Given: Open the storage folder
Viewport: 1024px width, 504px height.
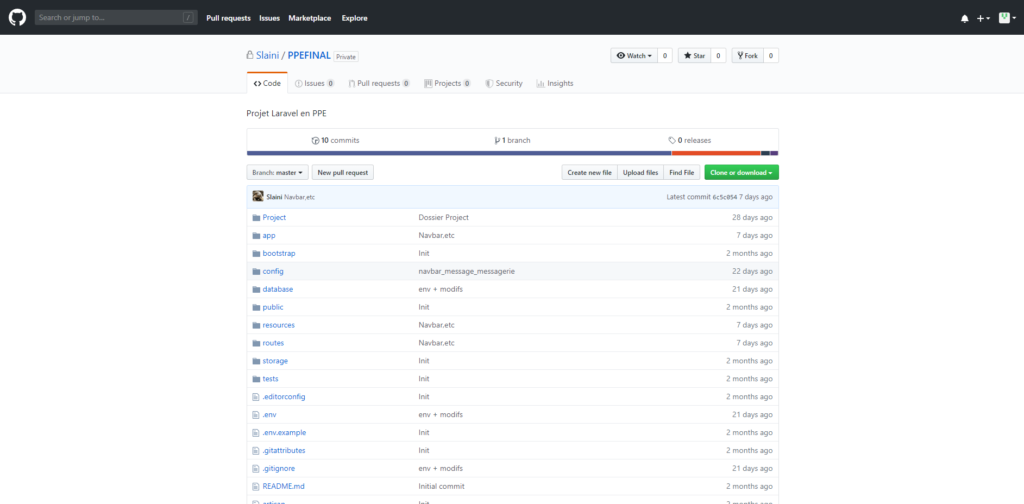Looking at the screenshot, I should (275, 361).
